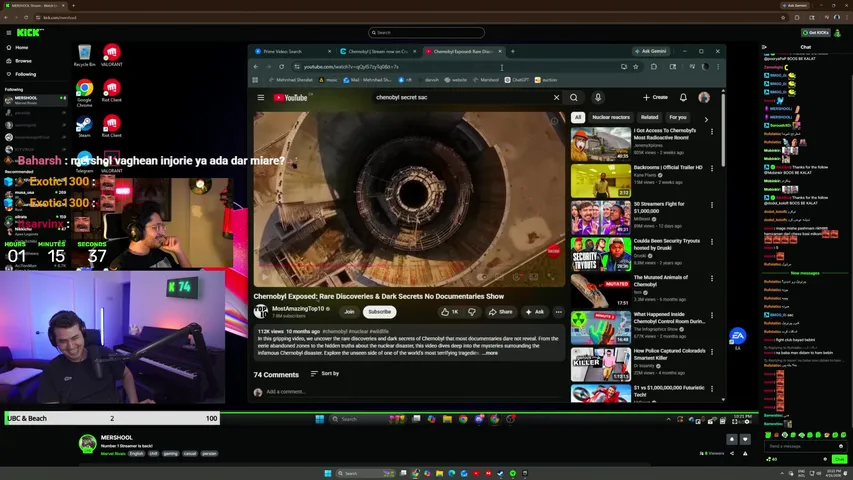853x480 pixels.
Task: Open the auction bookmark
Action: [546, 80]
